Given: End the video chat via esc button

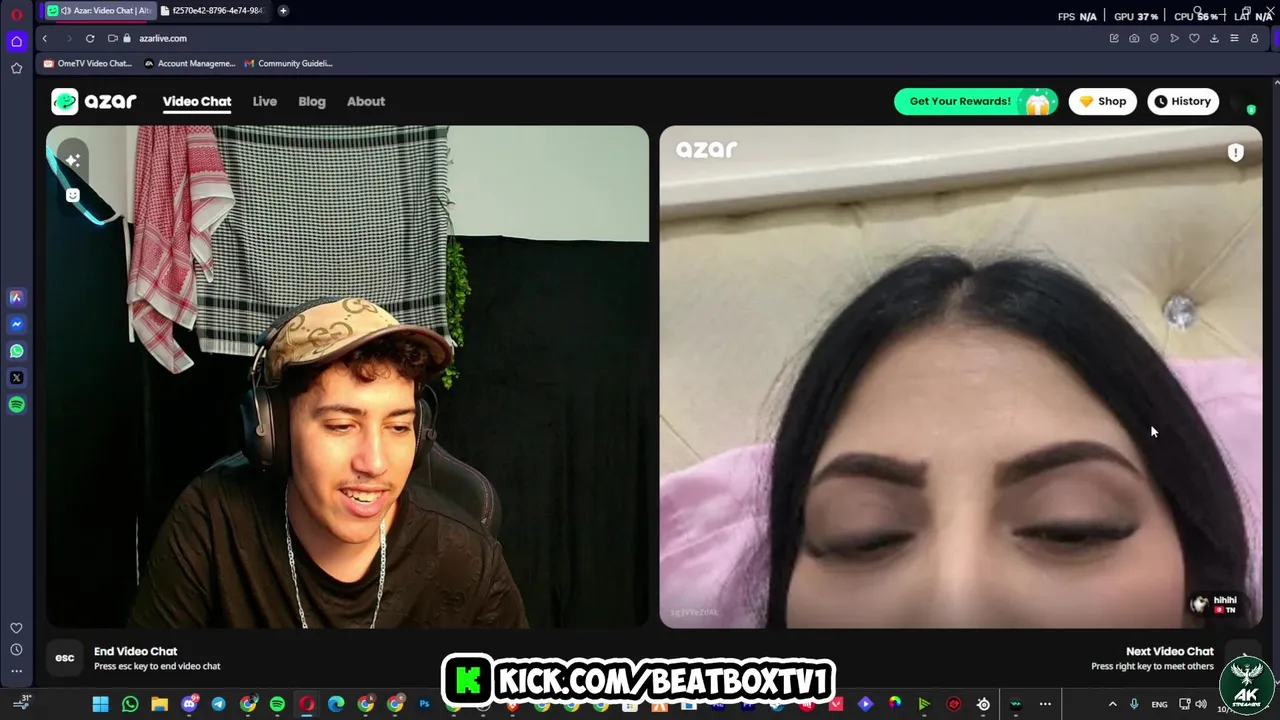Looking at the screenshot, I should pyautogui.click(x=65, y=658).
